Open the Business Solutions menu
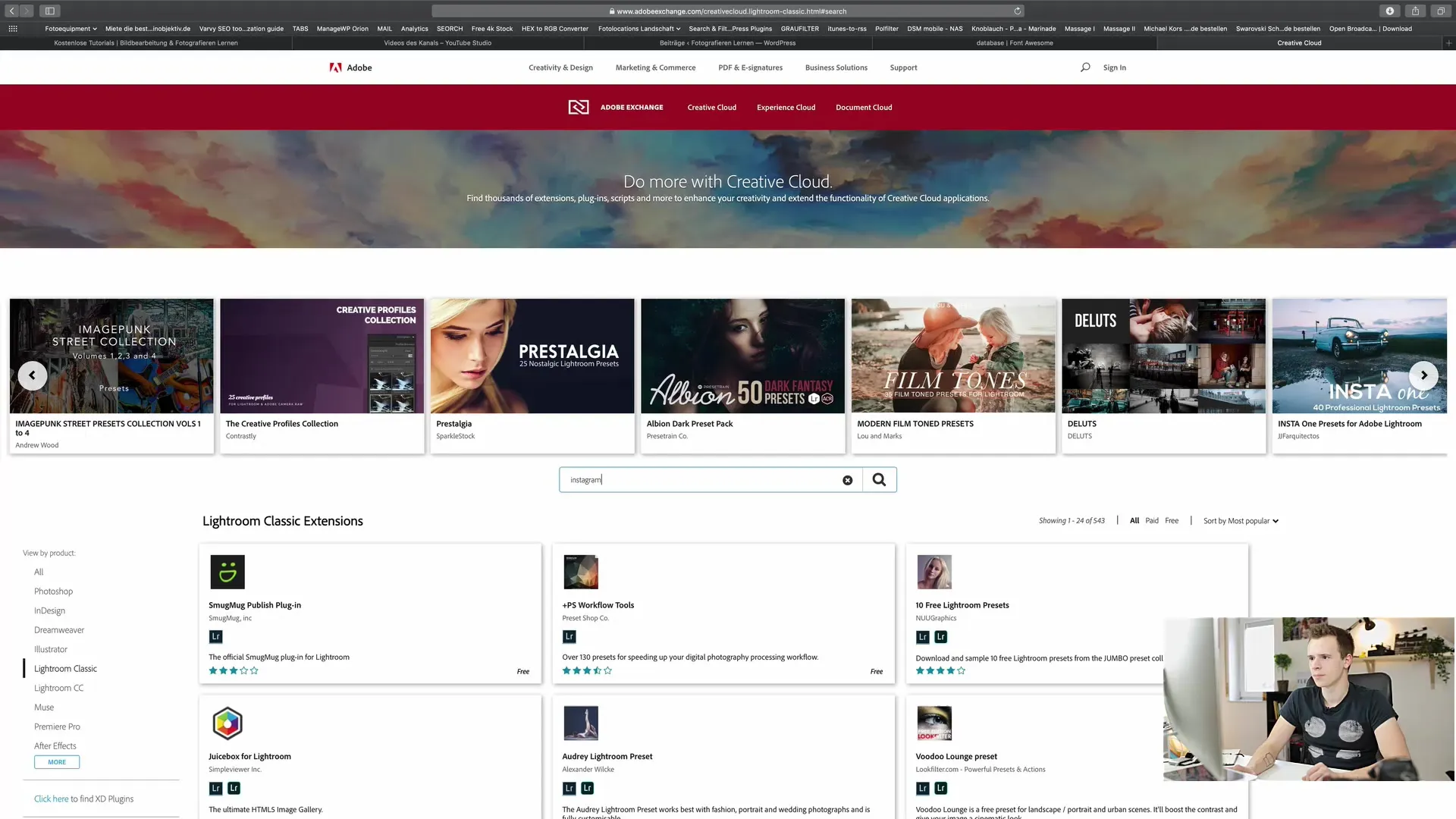 click(x=836, y=67)
